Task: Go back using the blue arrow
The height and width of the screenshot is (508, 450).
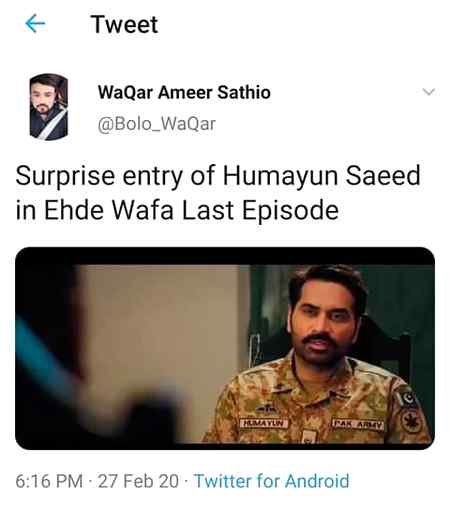Action: point(35,24)
